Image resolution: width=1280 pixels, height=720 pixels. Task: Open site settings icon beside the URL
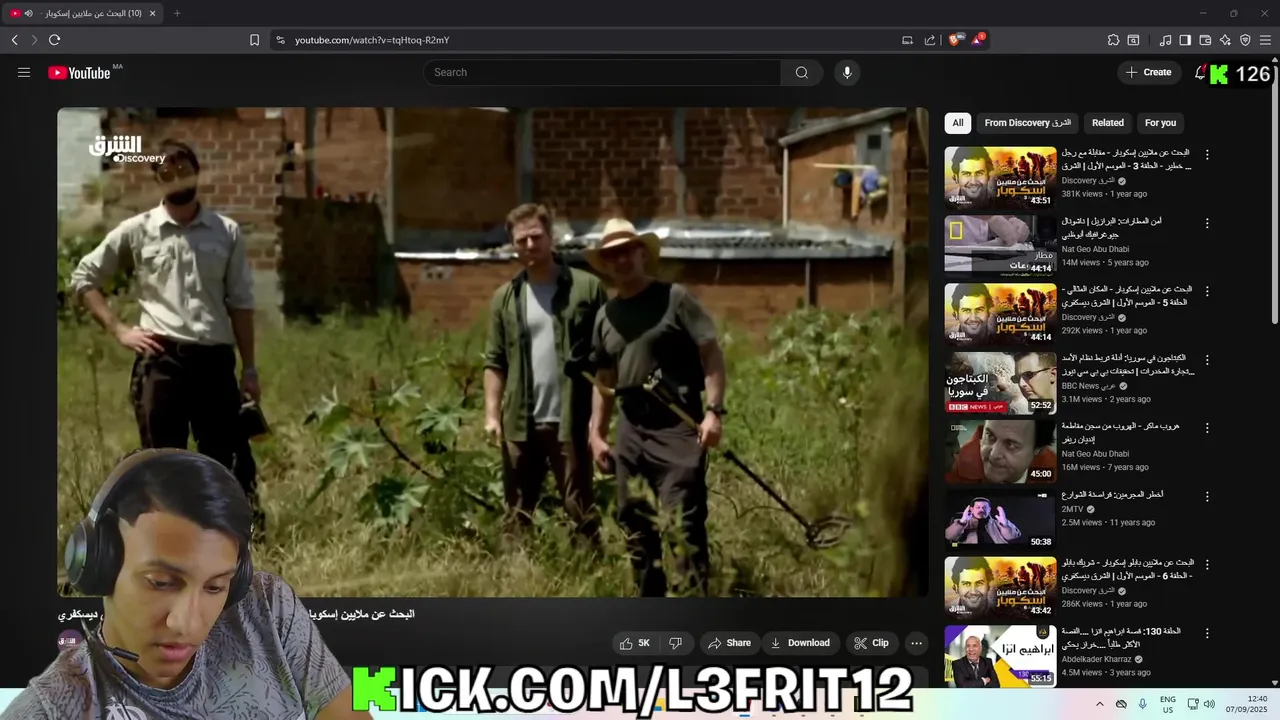(280, 40)
